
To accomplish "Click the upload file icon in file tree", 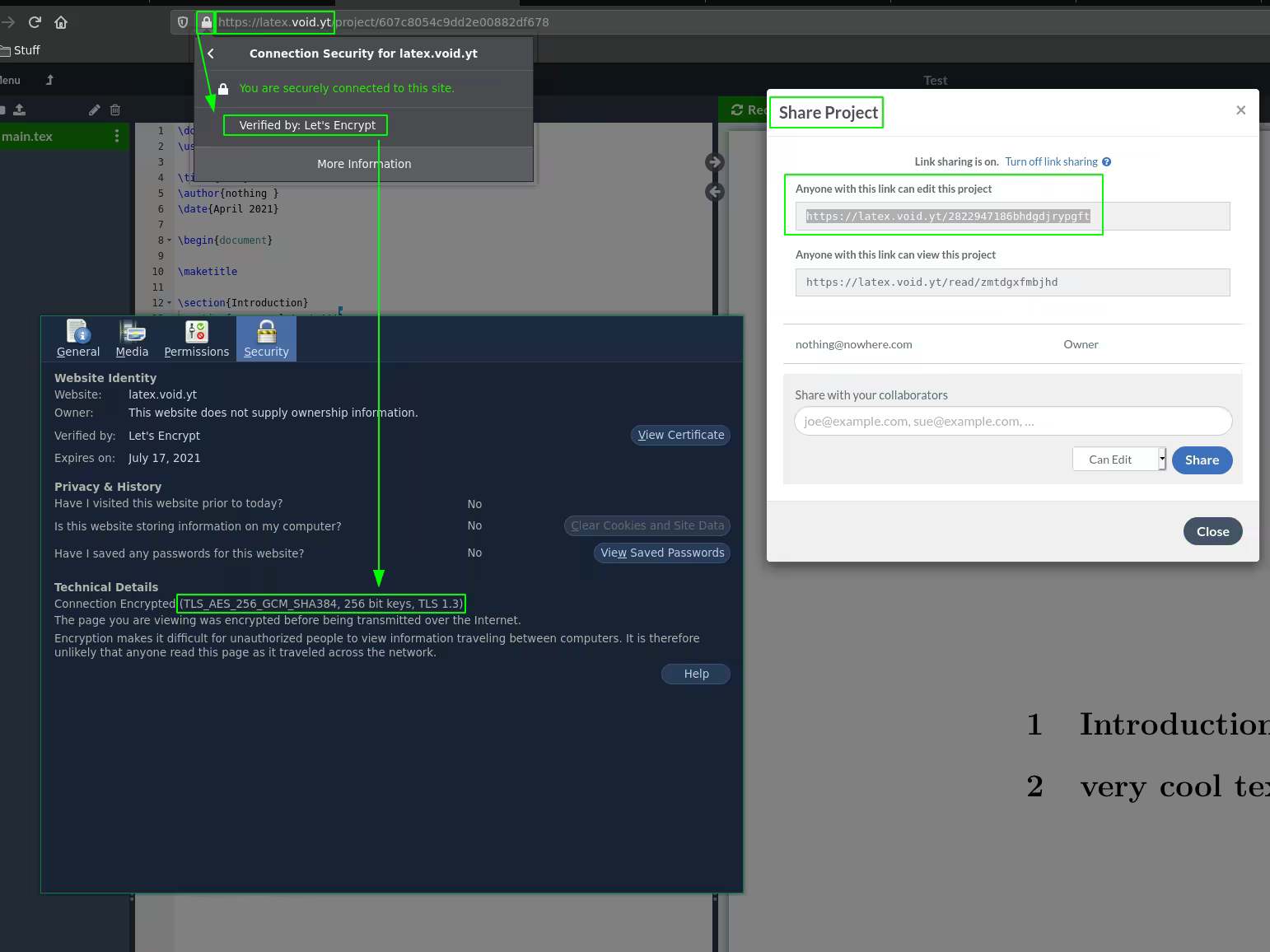I will pyautogui.click(x=20, y=110).
